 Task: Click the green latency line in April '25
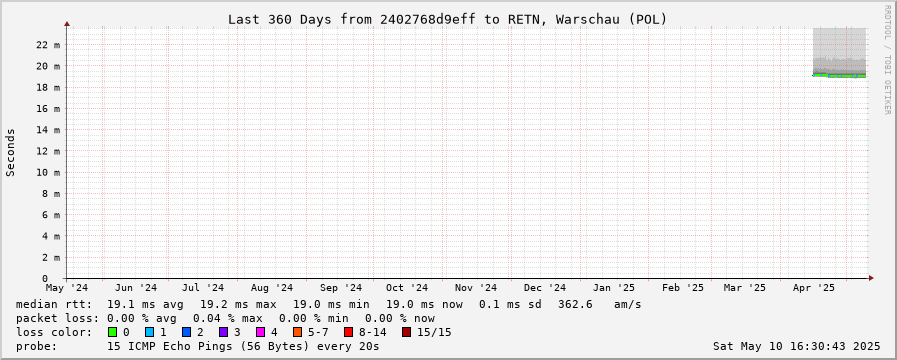(839, 76)
